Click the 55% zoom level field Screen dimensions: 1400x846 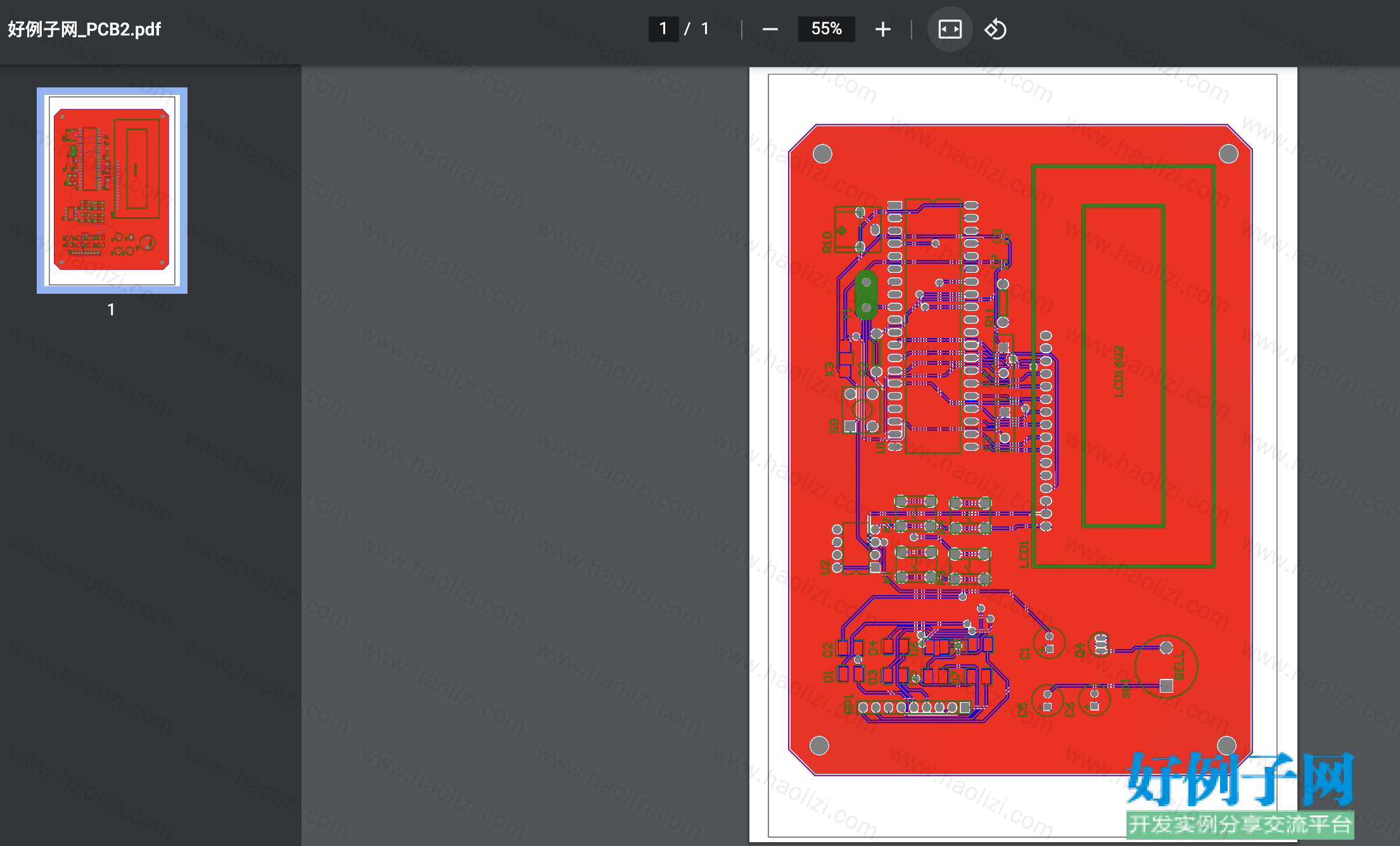pyautogui.click(x=826, y=29)
